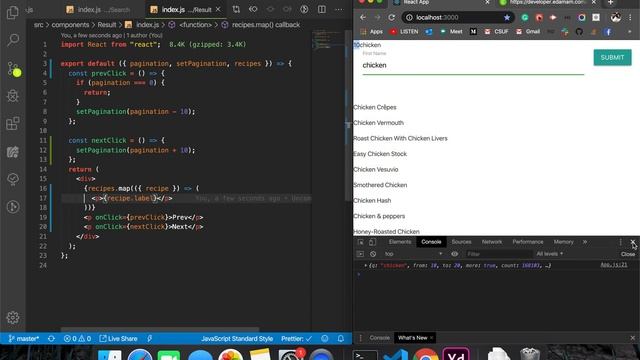The image size is (640, 360).
Task: Click the feedback smiley in status bar
Action: 324,338
